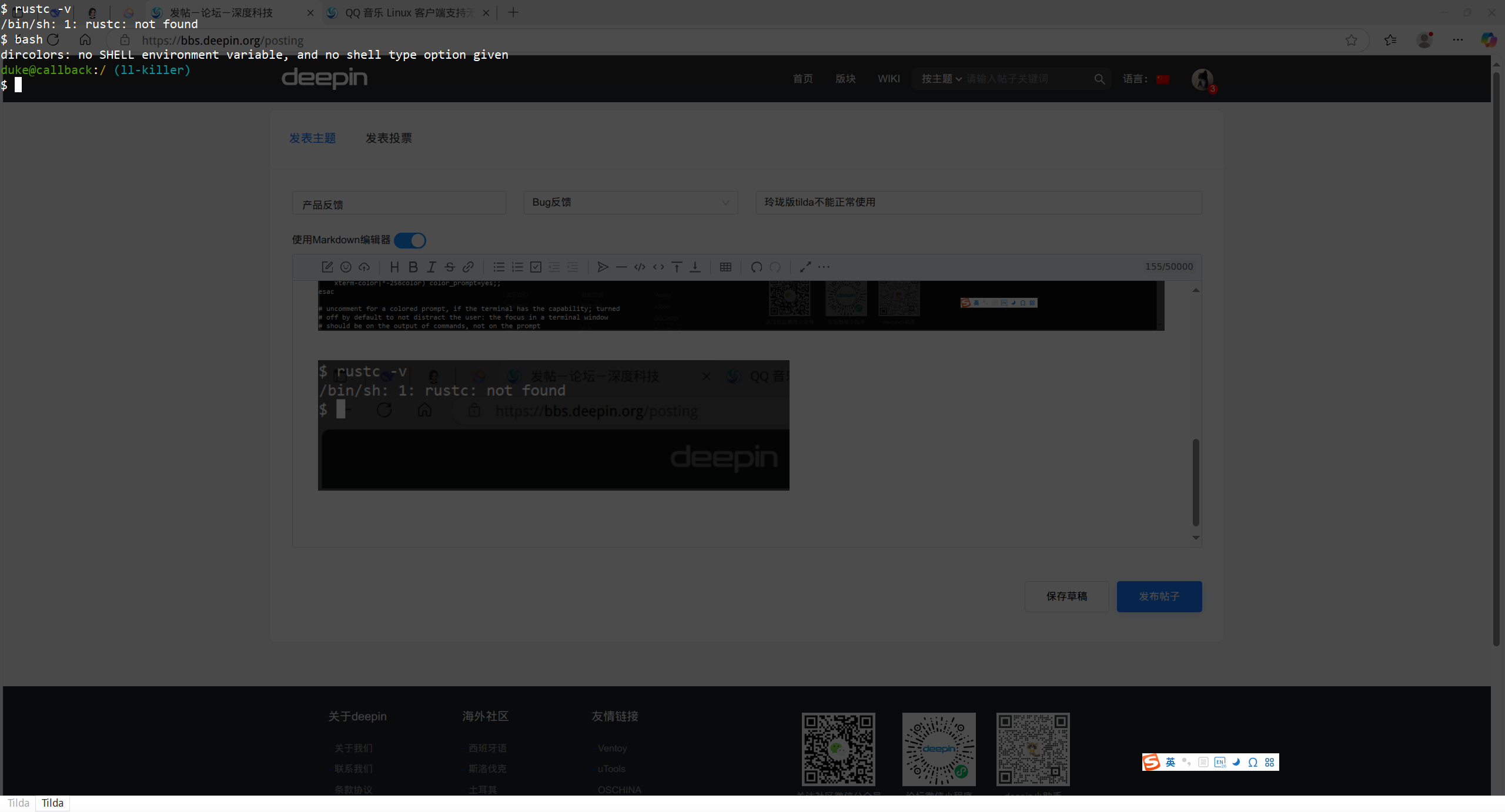Screen dimensions: 1505x812
Task: Go to 首页 in the deepin navigation
Action: tap(803, 79)
